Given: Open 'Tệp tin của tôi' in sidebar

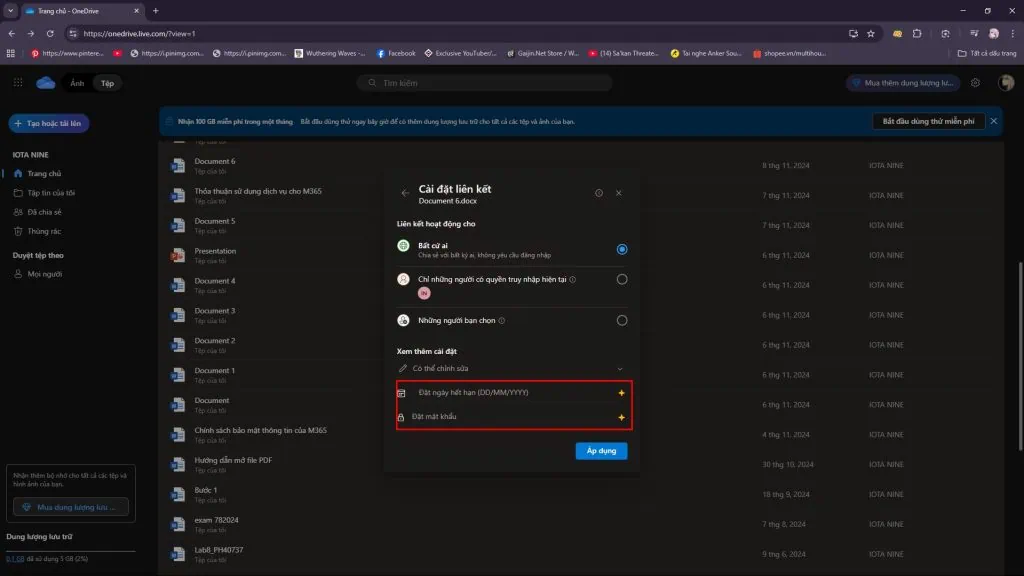Looking at the screenshot, I should click(51, 193).
